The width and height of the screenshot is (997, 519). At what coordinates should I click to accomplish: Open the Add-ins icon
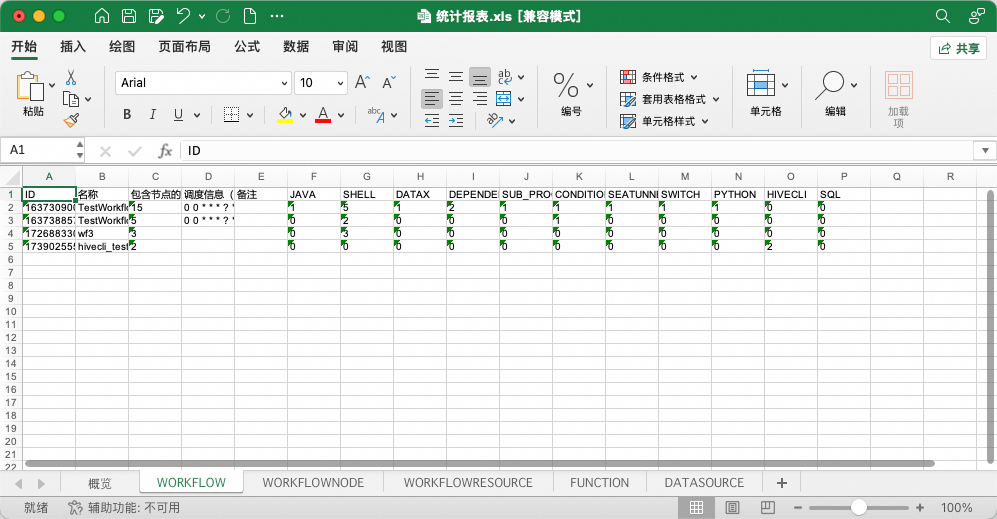[x=898, y=85]
